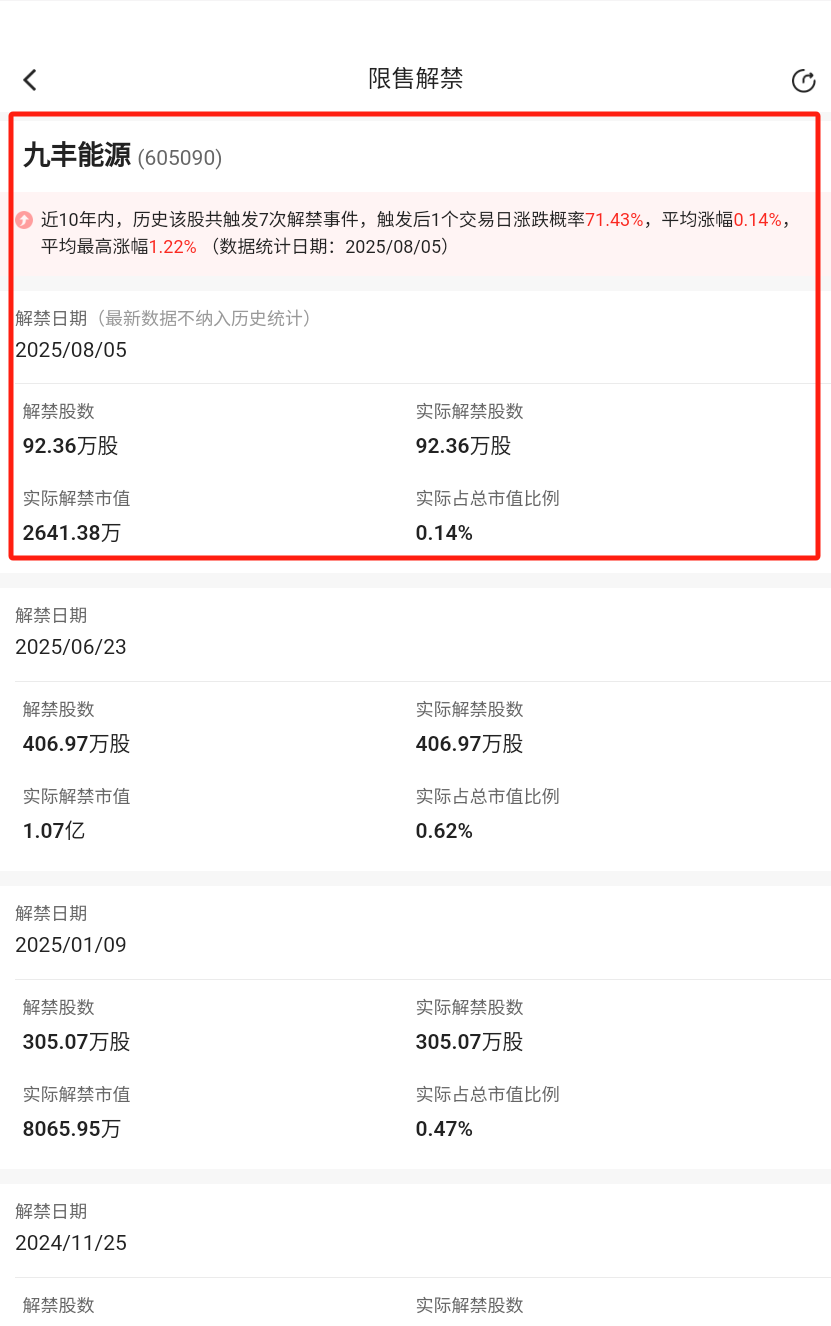This screenshot has width=831, height=1326.
Task: Click the red up-arrow statistics icon
Action: pos(24,219)
